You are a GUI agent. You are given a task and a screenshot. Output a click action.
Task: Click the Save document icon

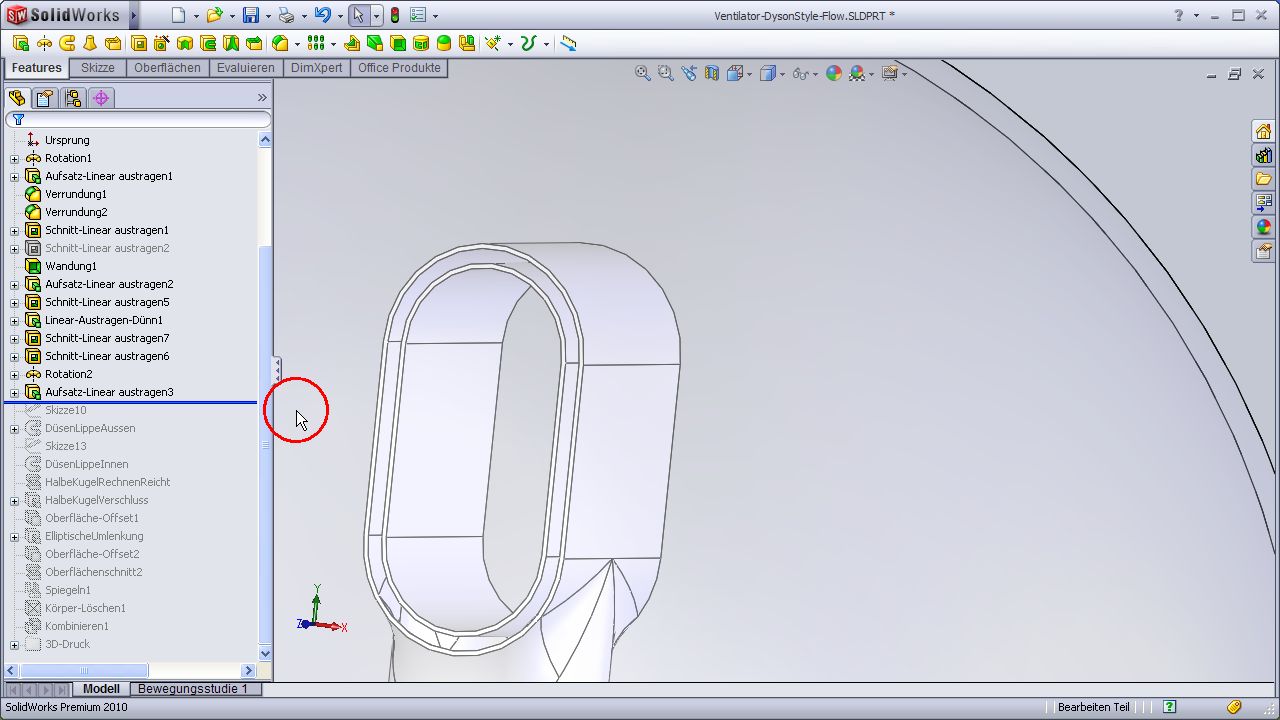[251, 15]
